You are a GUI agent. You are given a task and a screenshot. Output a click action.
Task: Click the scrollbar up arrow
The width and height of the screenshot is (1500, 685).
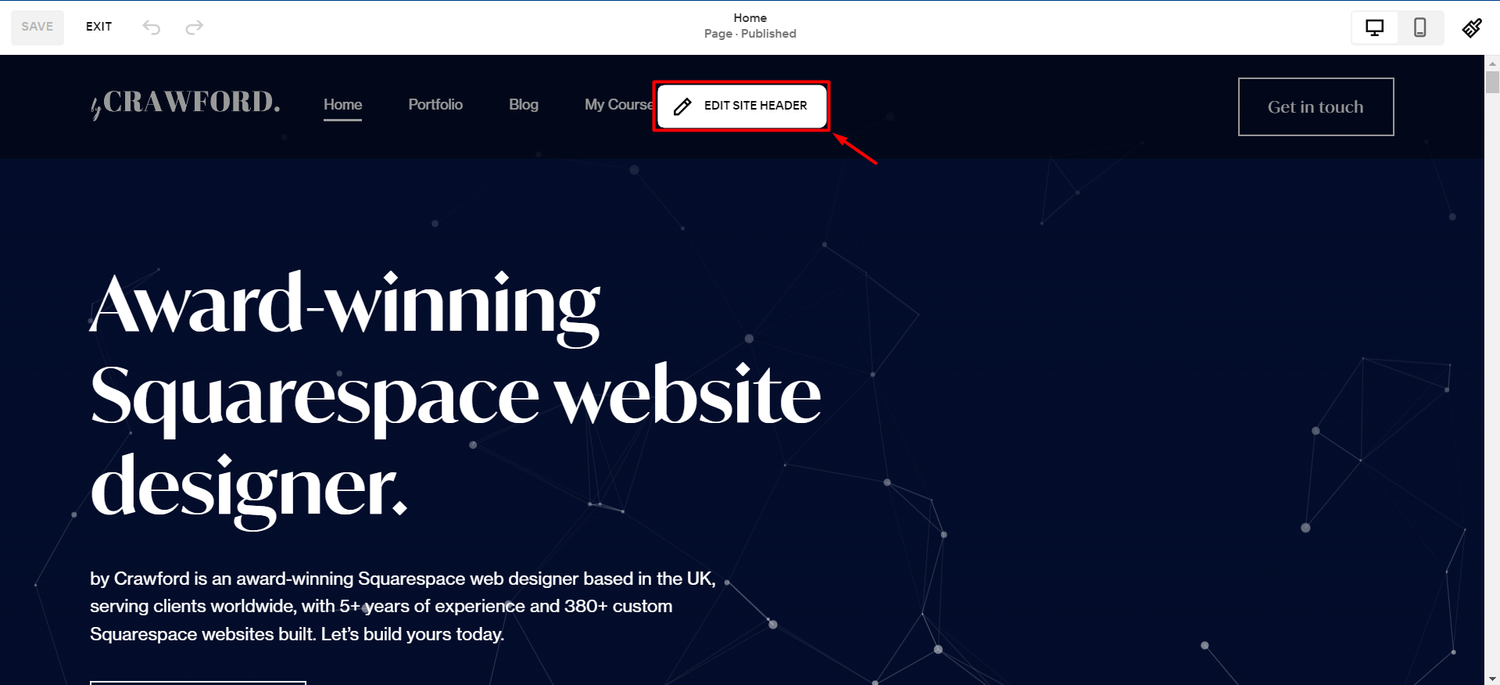pos(1492,62)
